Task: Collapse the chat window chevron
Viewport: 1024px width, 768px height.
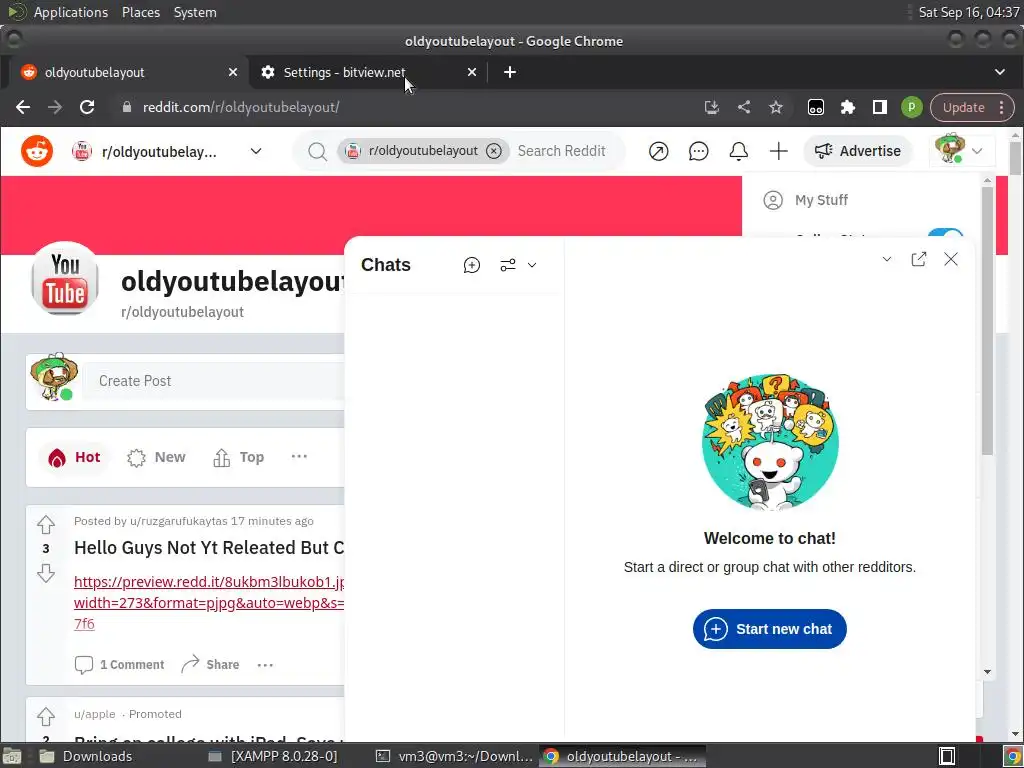Action: [x=886, y=259]
